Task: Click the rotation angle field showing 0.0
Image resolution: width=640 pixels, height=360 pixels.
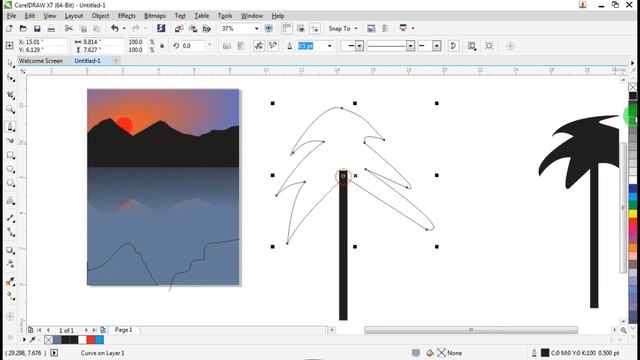Action: [192, 46]
